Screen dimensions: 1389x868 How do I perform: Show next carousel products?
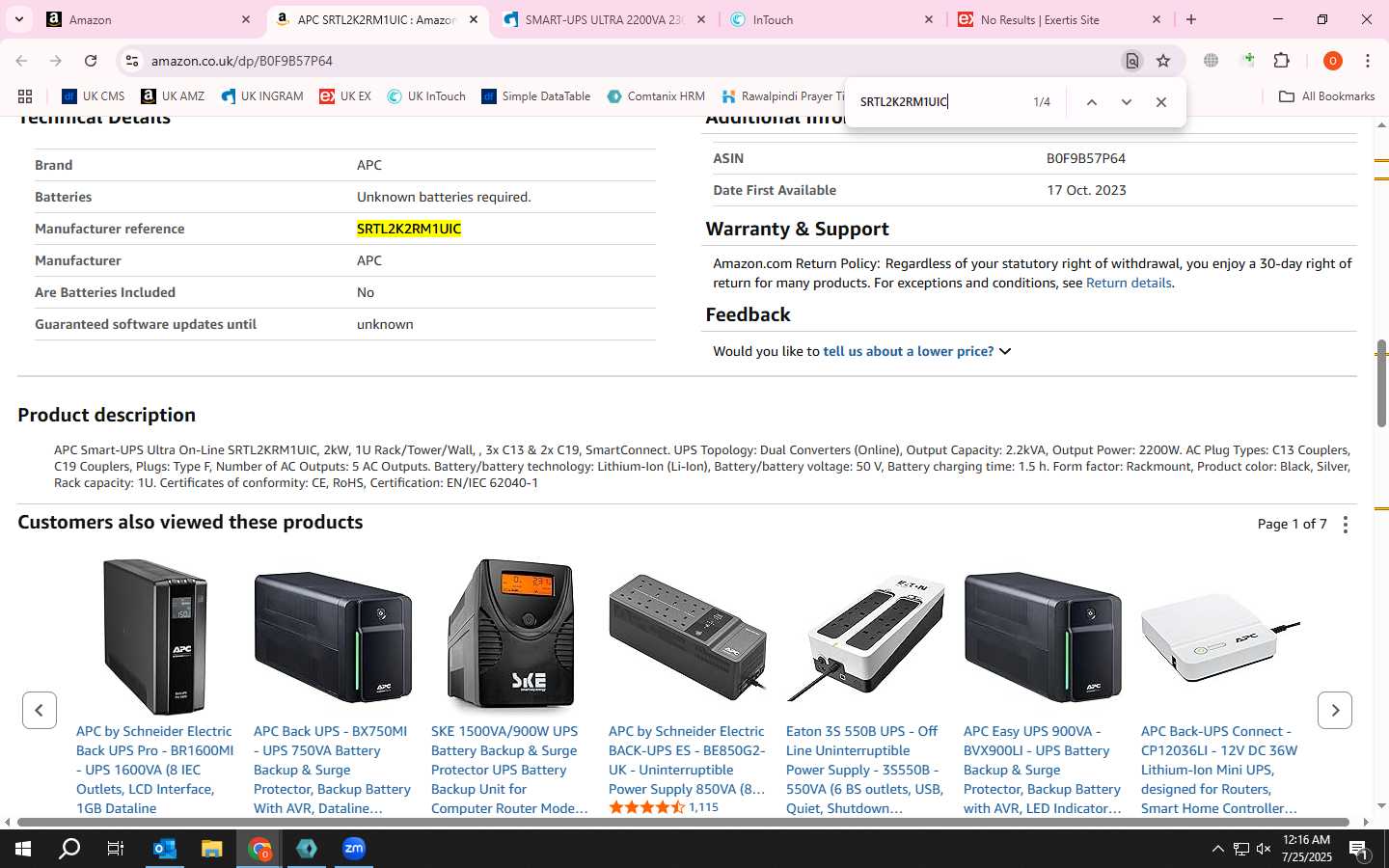tap(1335, 711)
